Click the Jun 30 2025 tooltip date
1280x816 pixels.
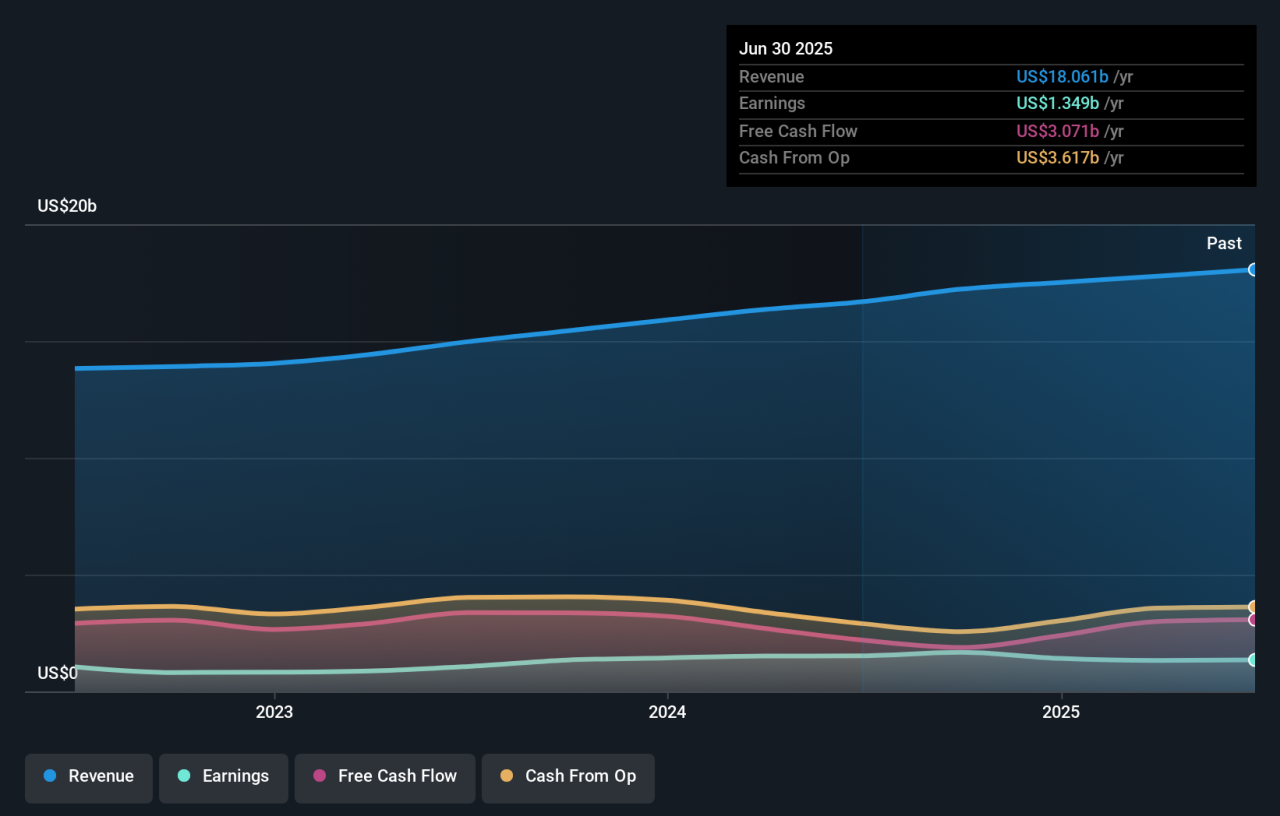point(785,49)
